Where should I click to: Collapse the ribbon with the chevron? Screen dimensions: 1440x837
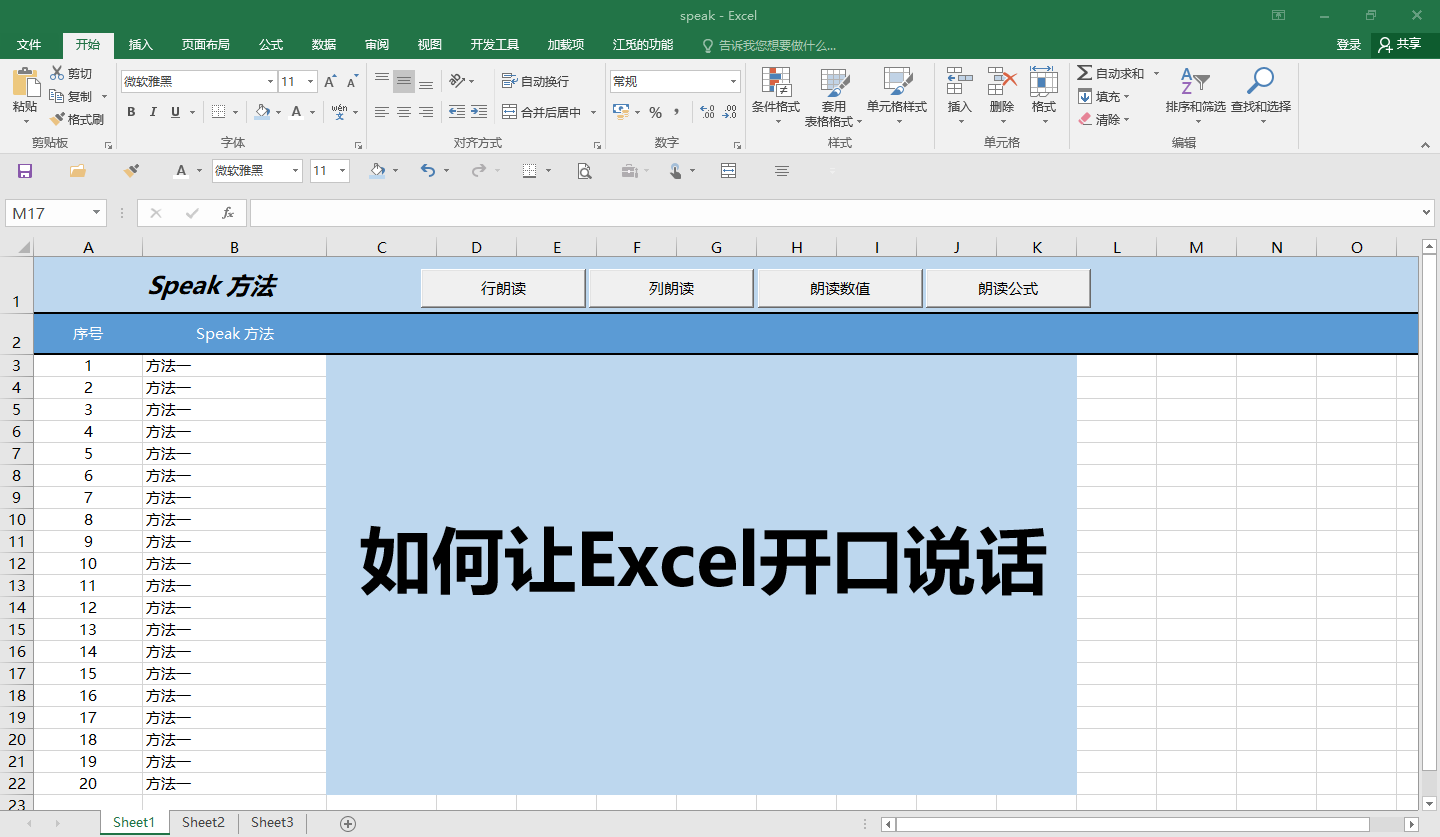pos(1426,146)
